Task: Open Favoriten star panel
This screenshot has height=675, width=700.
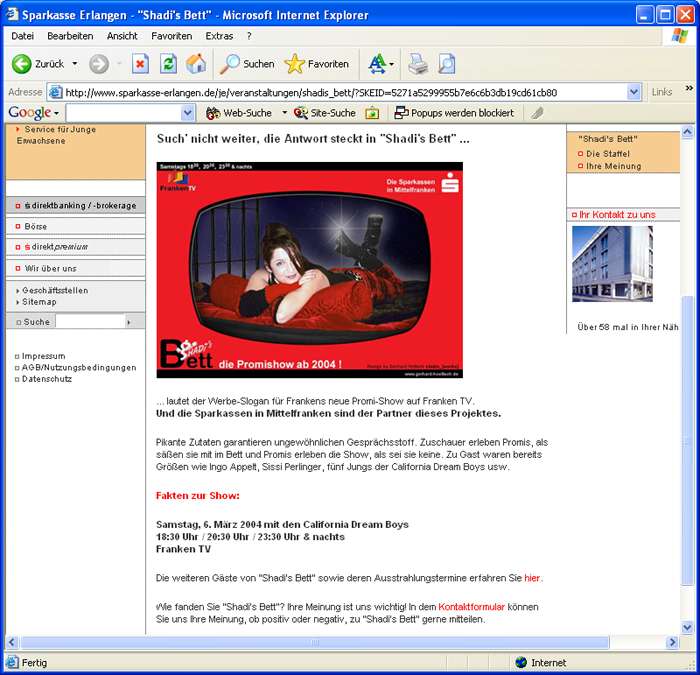Action: tap(294, 64)
